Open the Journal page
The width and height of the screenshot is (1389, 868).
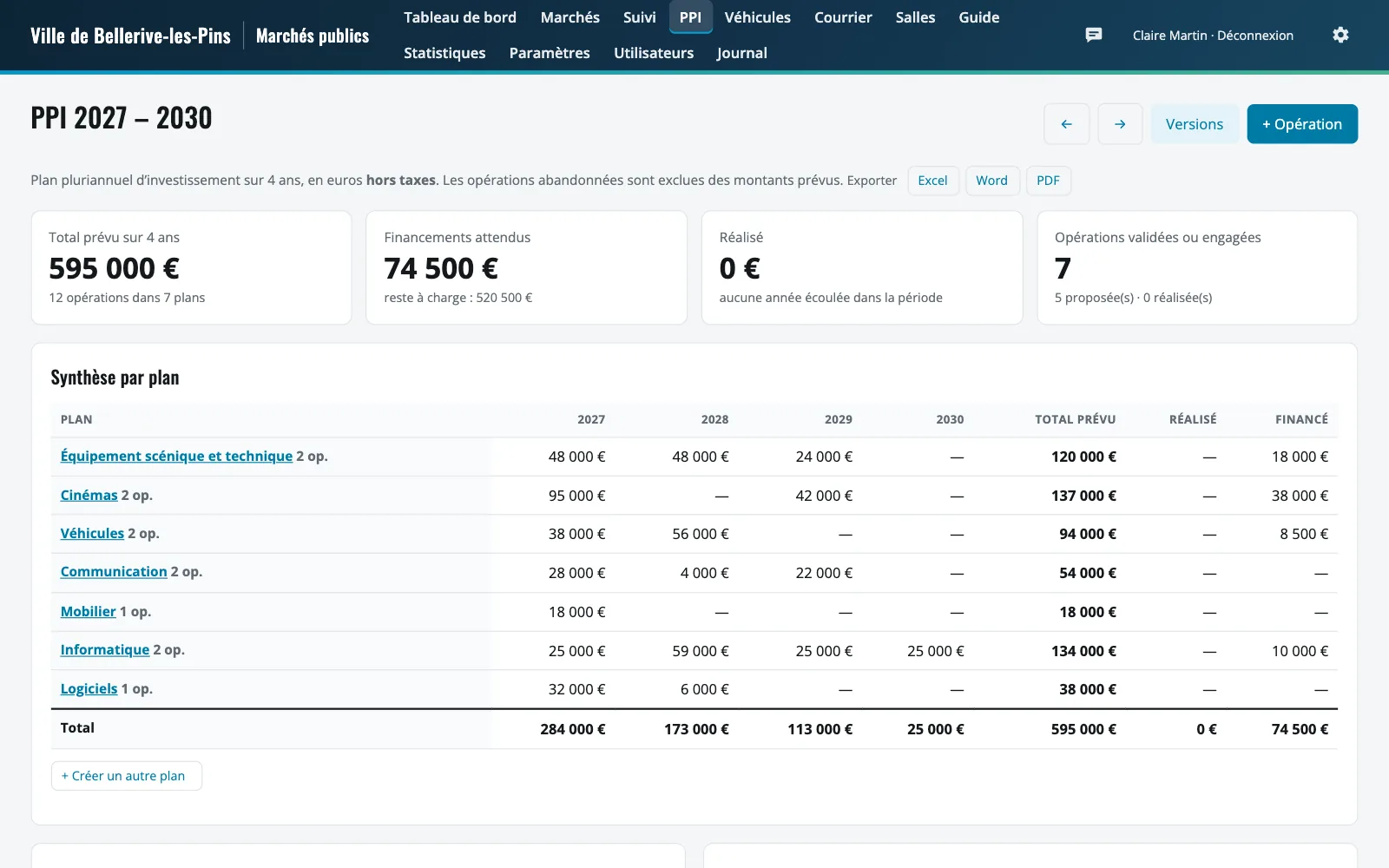click(x=741, y=53)
